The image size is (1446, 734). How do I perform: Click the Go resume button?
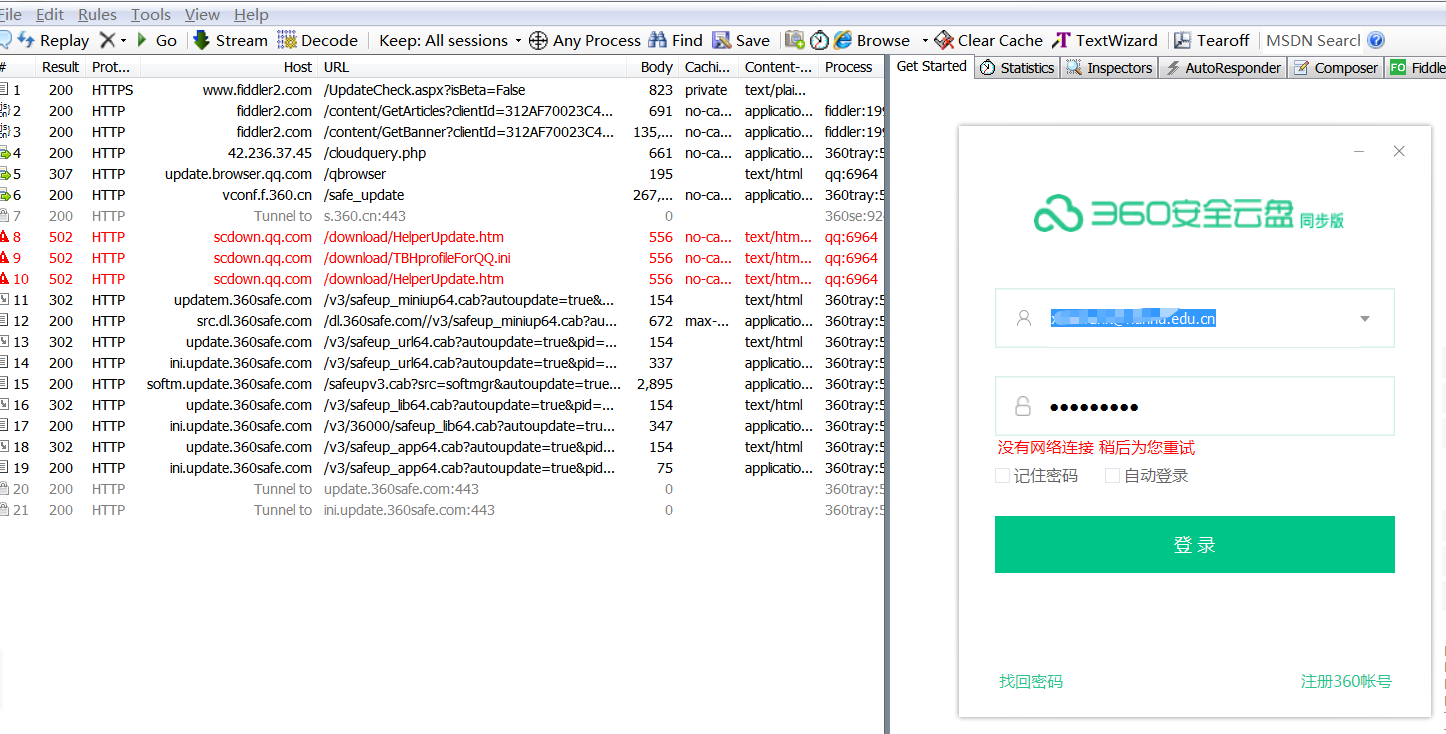[156, 40]
